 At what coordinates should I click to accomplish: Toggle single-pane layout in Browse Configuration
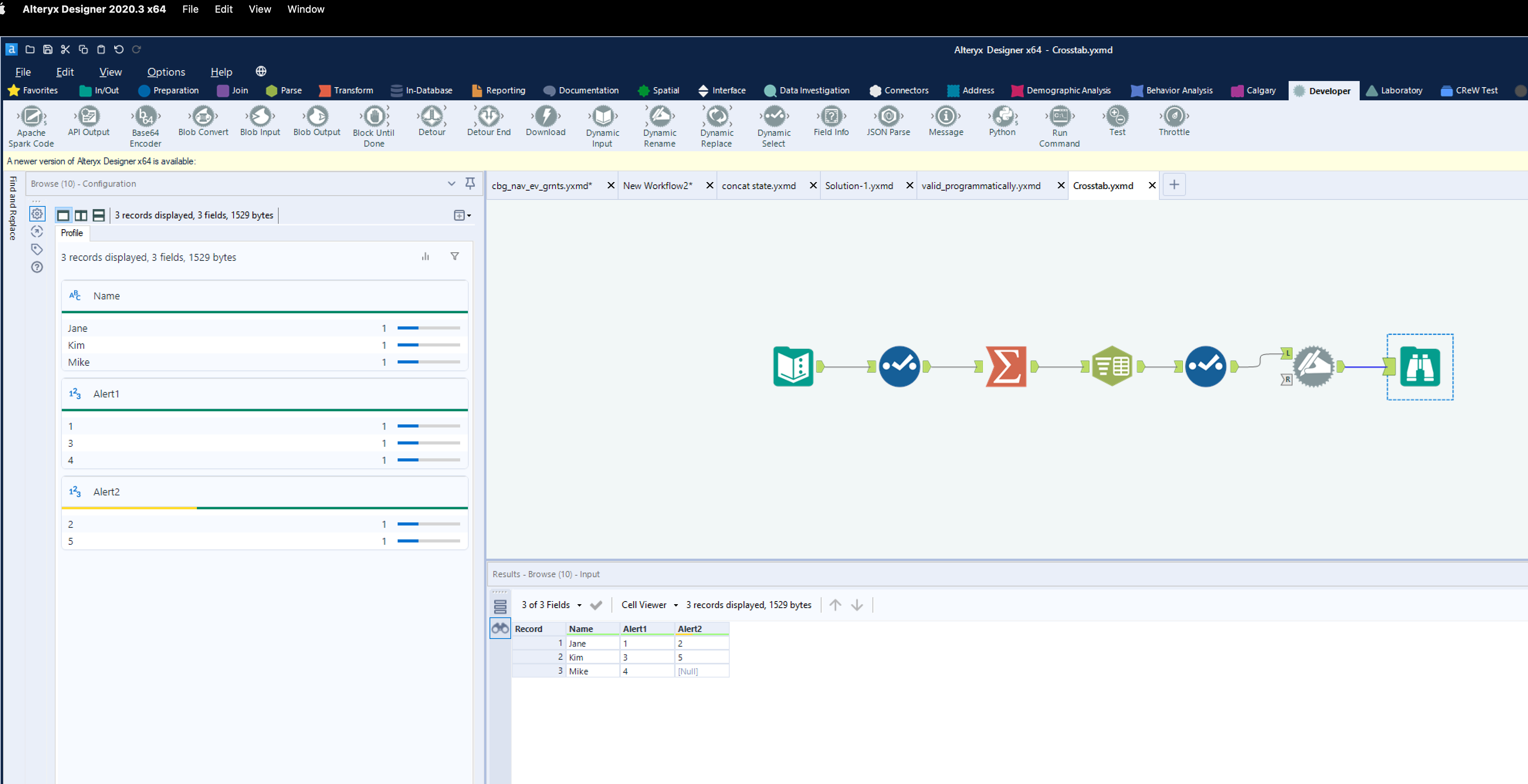(x=63, y=215)
